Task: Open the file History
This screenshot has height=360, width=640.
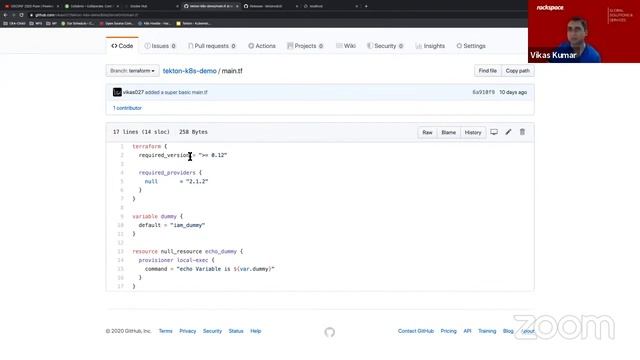Action: [473, 133]
